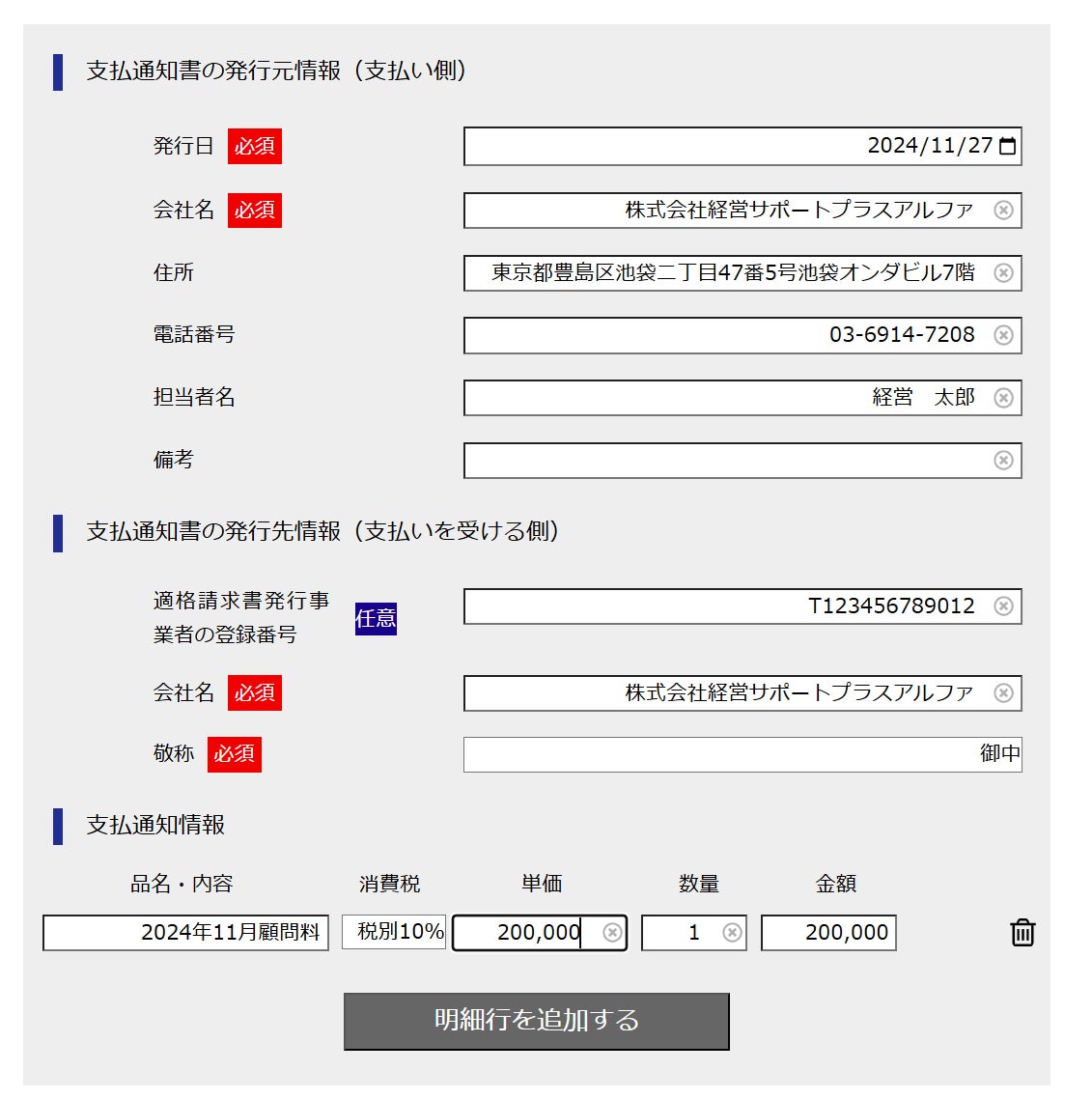The width and height of the screenshot is (1092, 1099).
Task: Click the 明細行を追加する button
Action: coord(535,1021)
